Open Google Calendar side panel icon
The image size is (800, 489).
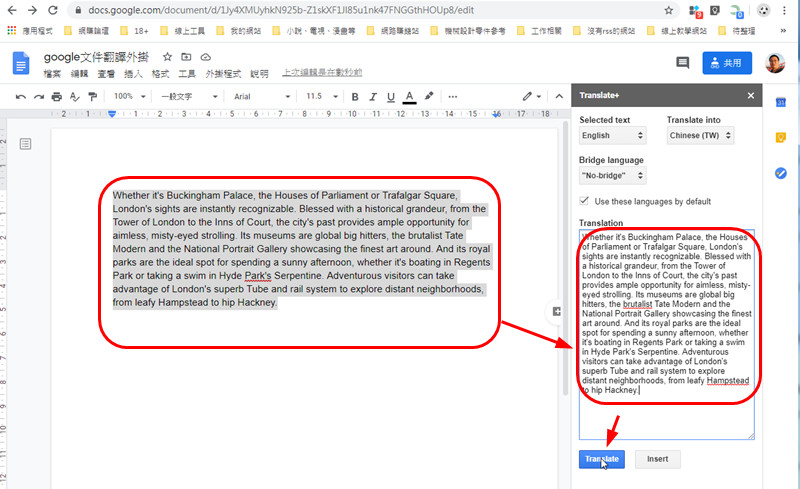click(781, 102)
